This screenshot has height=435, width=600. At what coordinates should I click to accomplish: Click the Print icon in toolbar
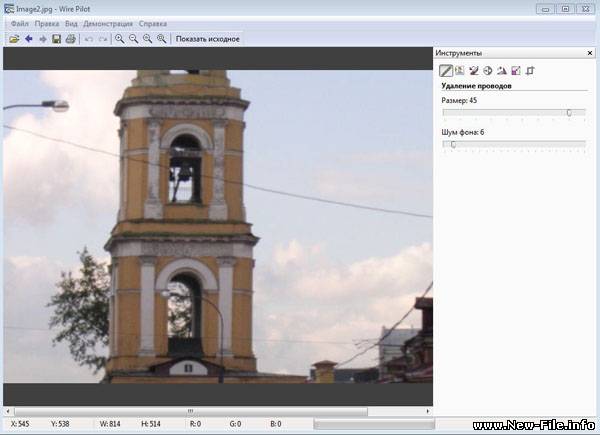[71, 39]
